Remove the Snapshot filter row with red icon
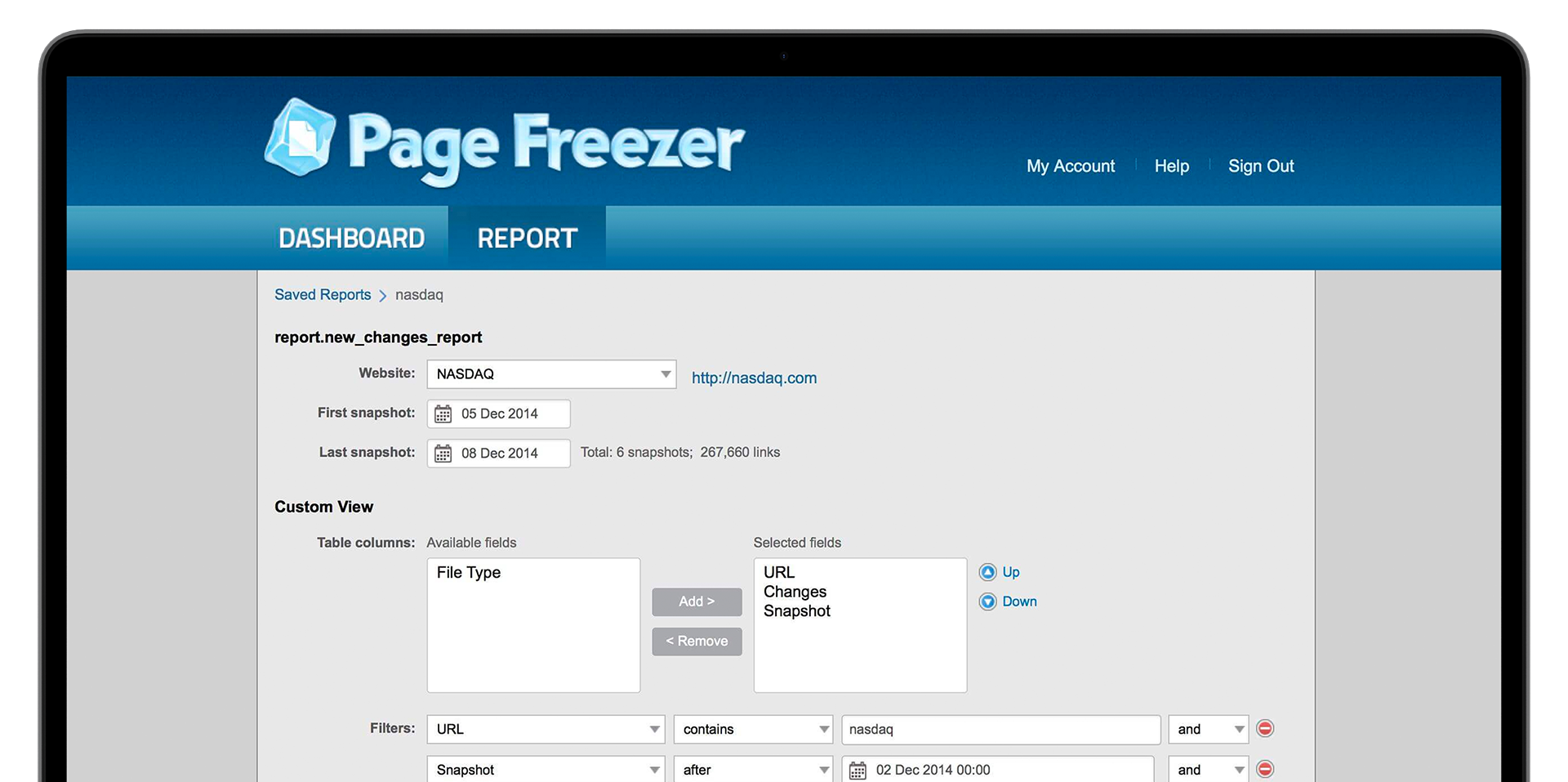The height and width of the screenshot is (782, 1568). (1265, 769)
